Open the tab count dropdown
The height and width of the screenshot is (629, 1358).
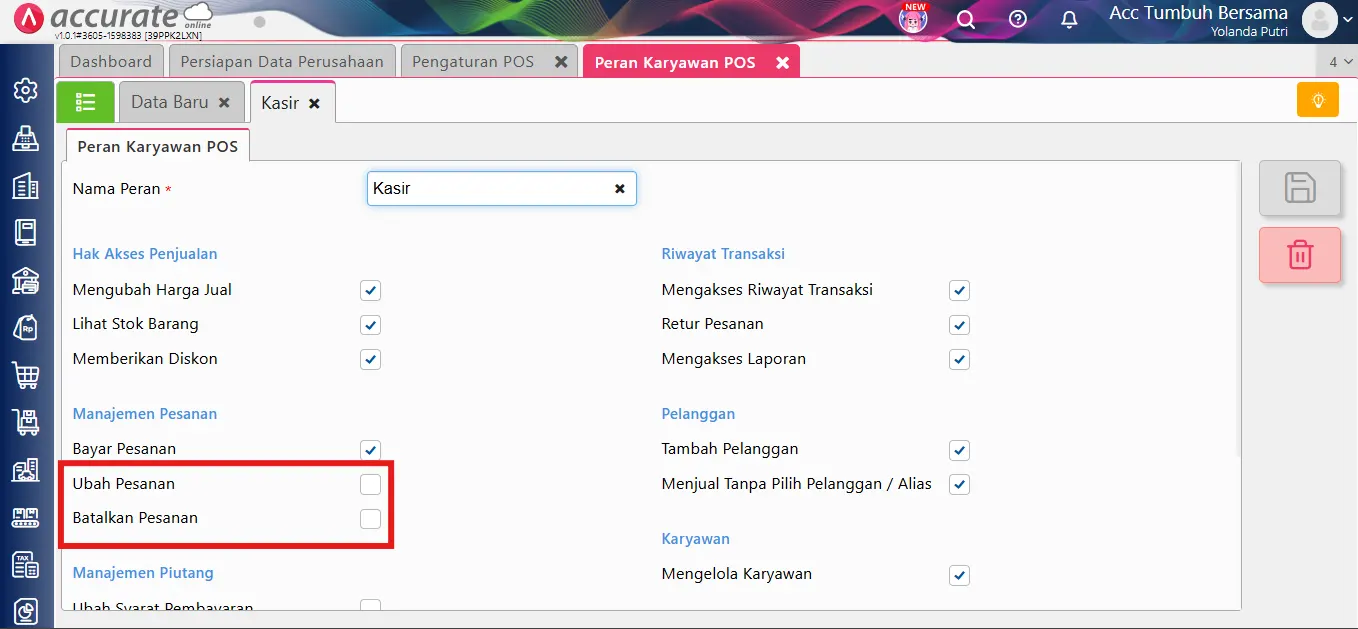[1337, 62]
